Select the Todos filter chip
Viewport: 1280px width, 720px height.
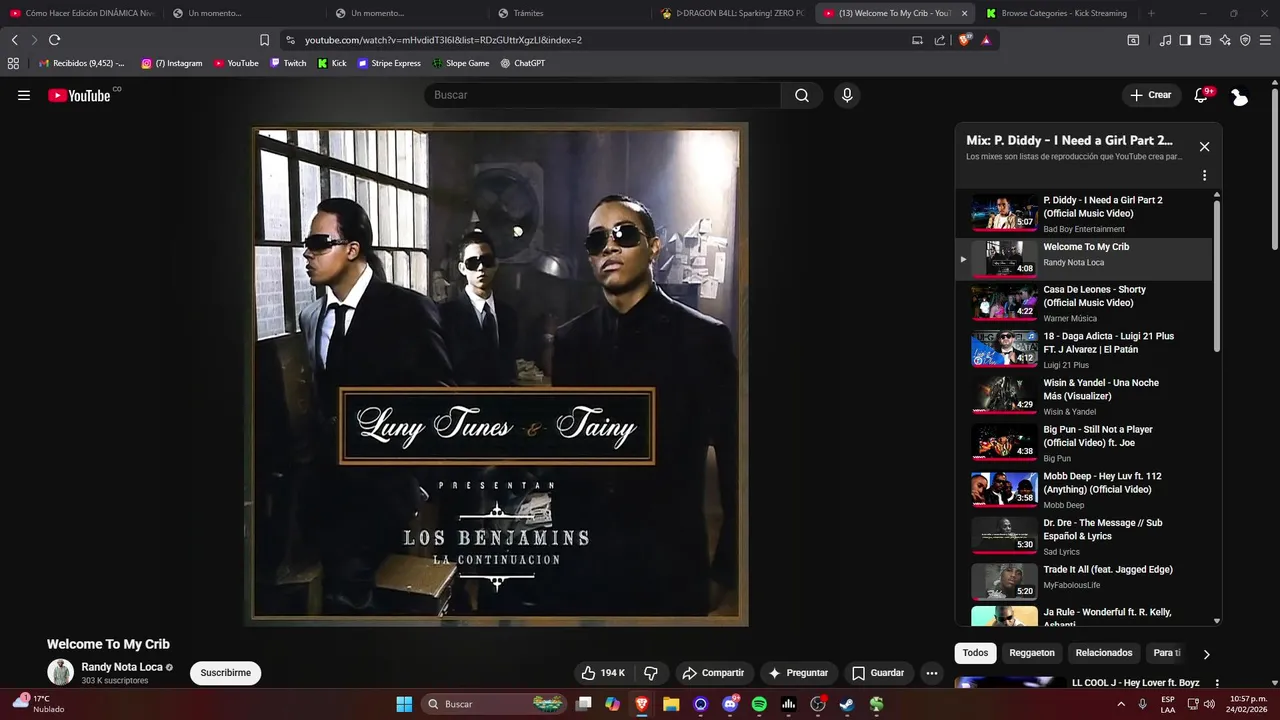(x=975, y=653)
